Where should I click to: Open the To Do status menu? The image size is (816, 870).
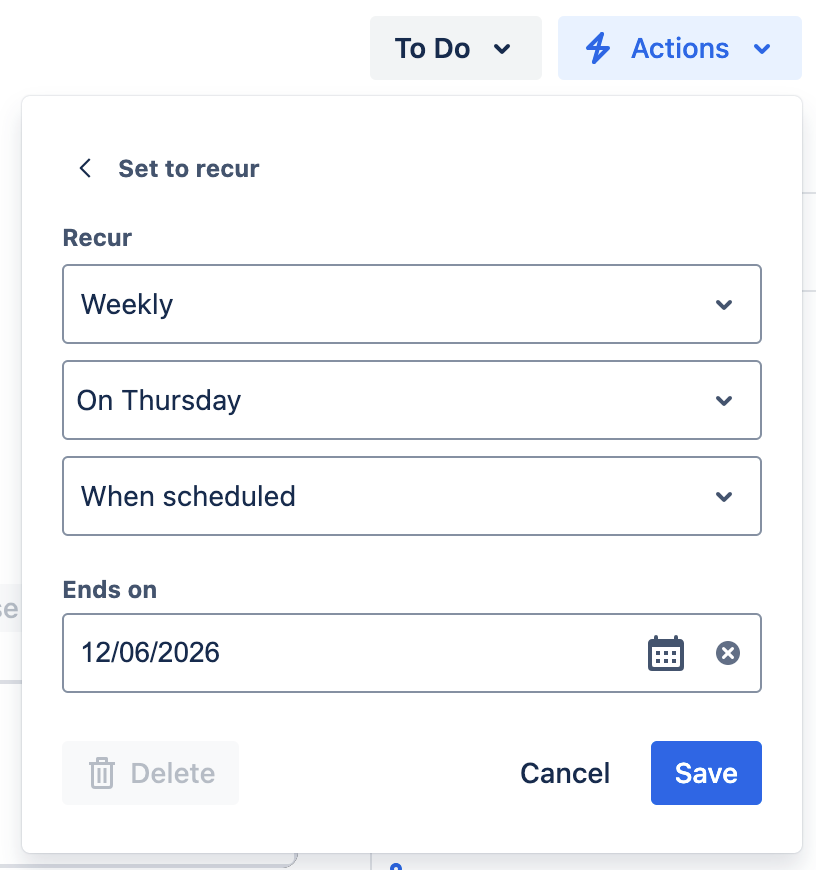455,48
